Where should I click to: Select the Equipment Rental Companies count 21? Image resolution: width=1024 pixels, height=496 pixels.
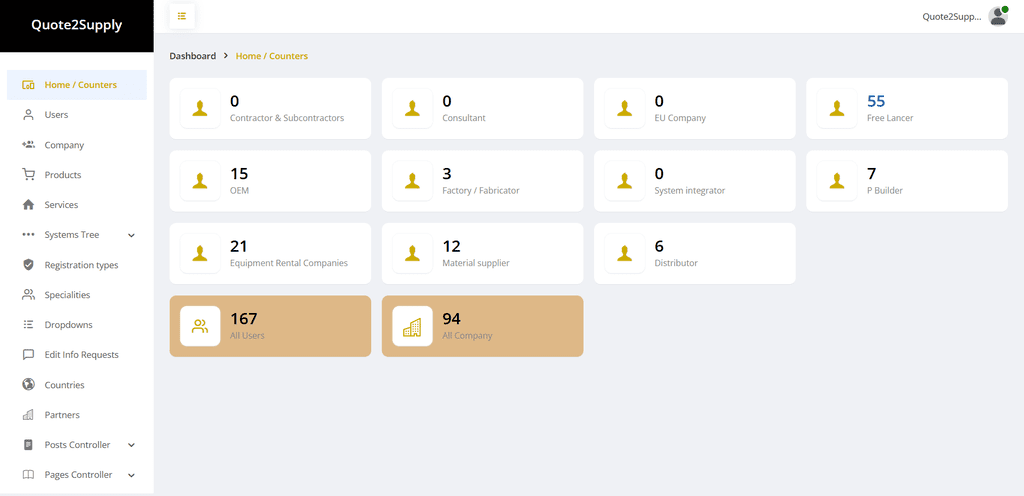(x=239, y=246)
